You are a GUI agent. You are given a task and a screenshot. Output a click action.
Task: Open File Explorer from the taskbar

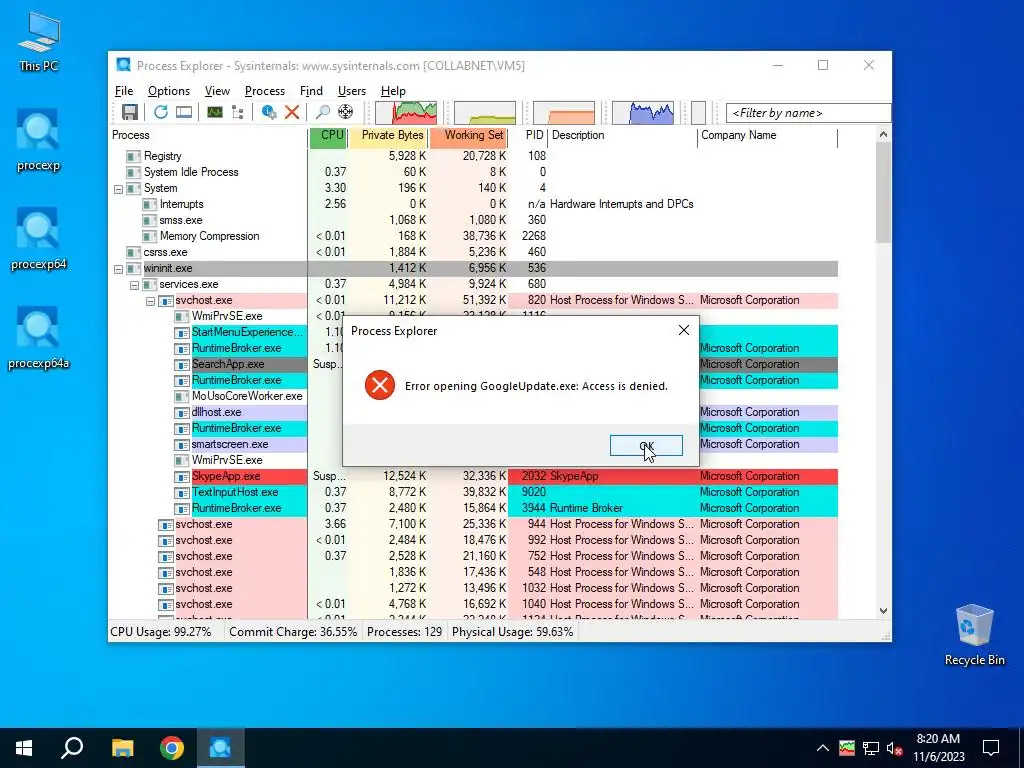(122, 748)
